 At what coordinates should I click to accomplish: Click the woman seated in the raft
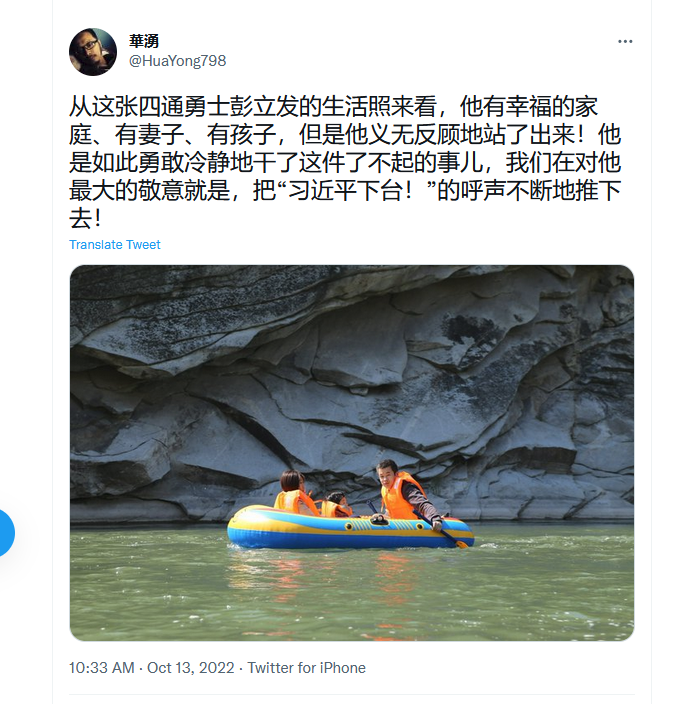coord(294,493)
